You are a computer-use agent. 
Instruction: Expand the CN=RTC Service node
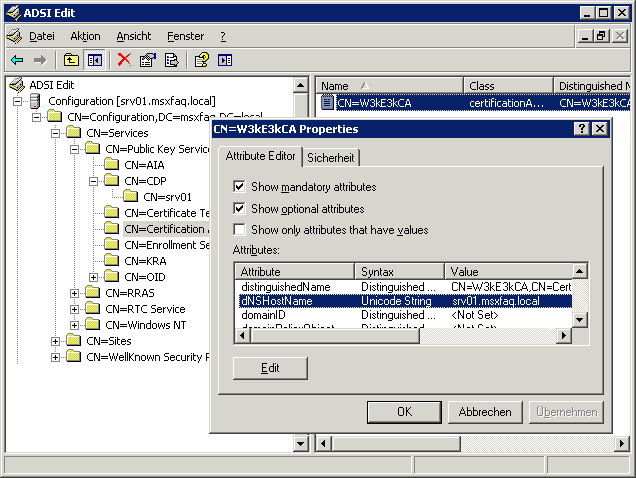coord(74,309)
